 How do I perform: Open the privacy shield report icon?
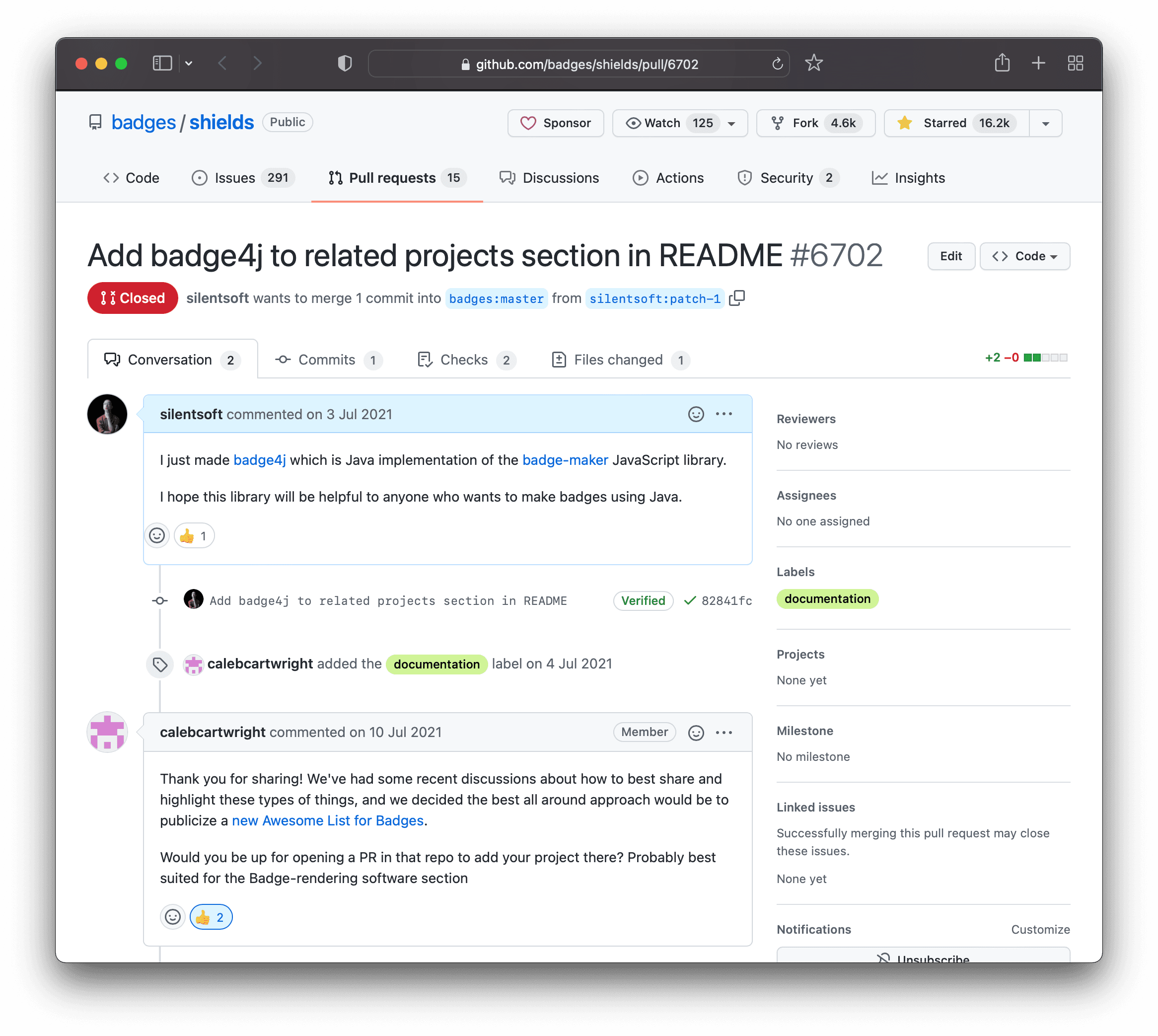345,63
